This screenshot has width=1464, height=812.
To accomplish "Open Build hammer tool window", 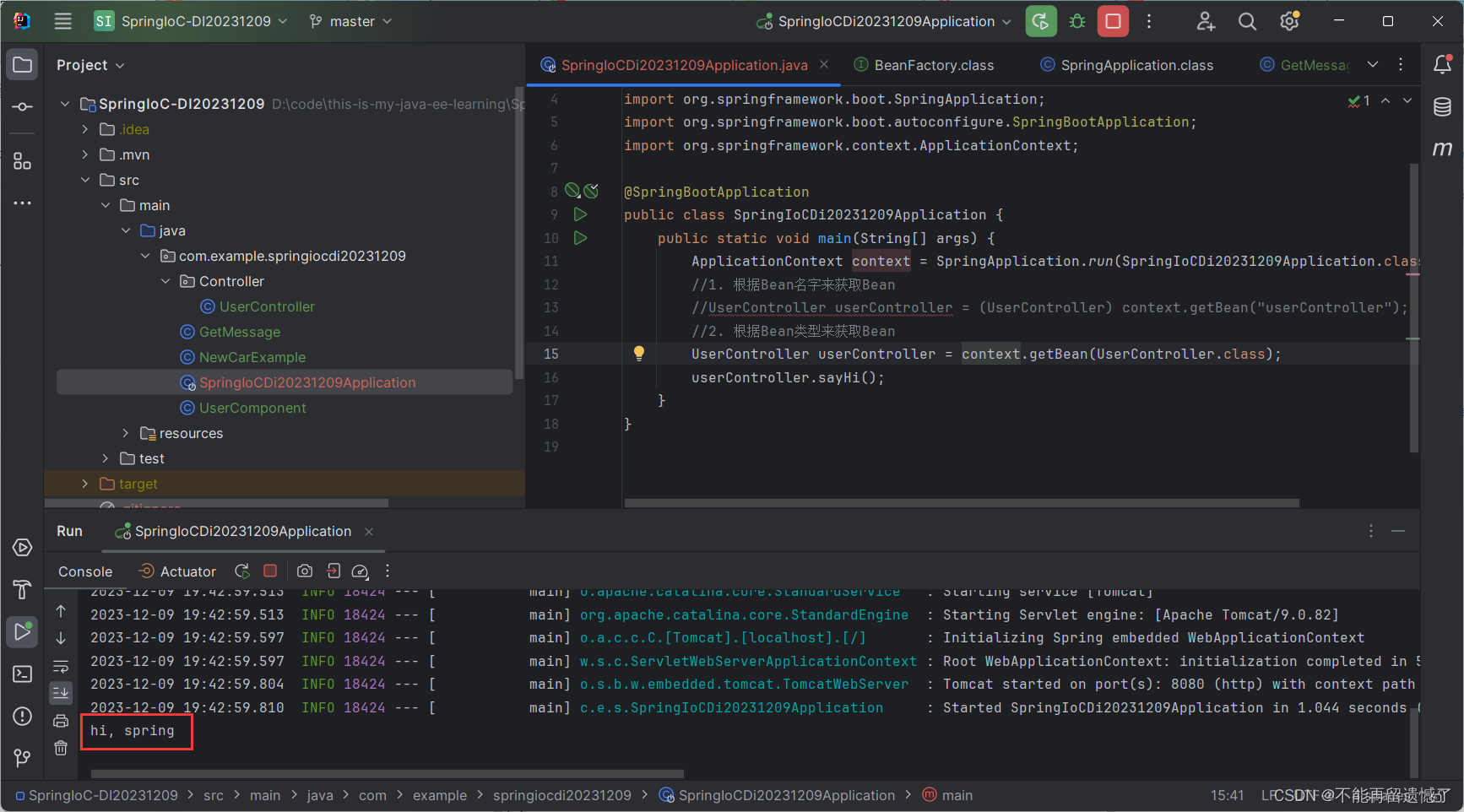I will click(x=22, y=589).
